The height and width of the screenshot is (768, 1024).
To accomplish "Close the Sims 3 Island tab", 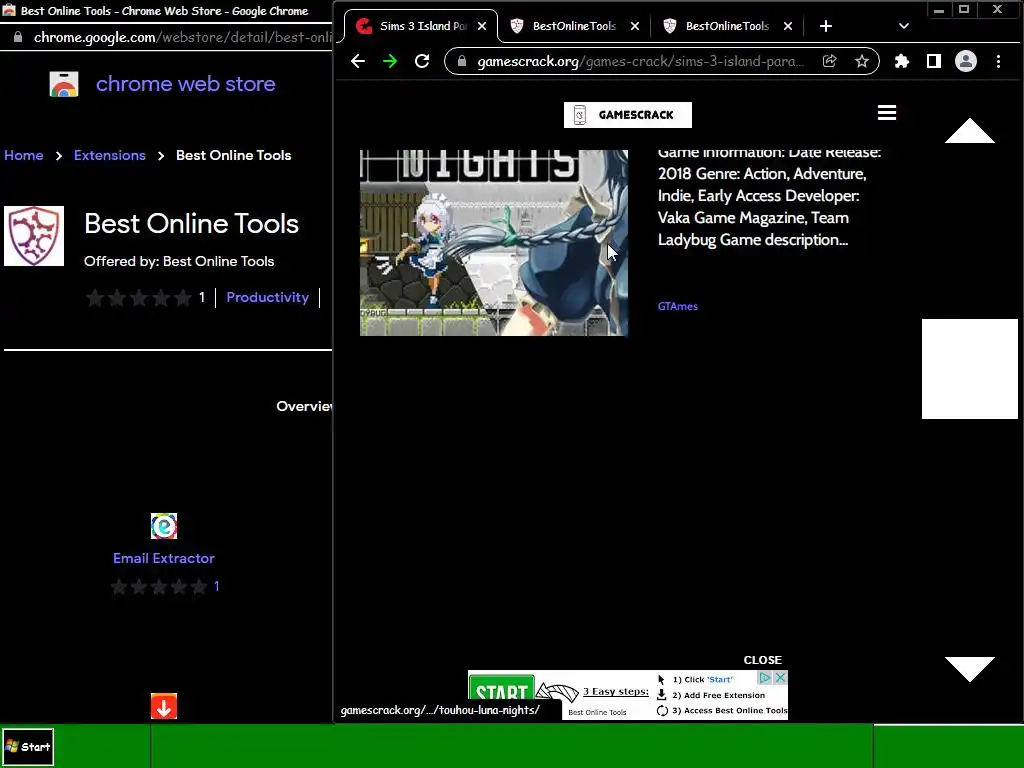I will pos(482,26).
